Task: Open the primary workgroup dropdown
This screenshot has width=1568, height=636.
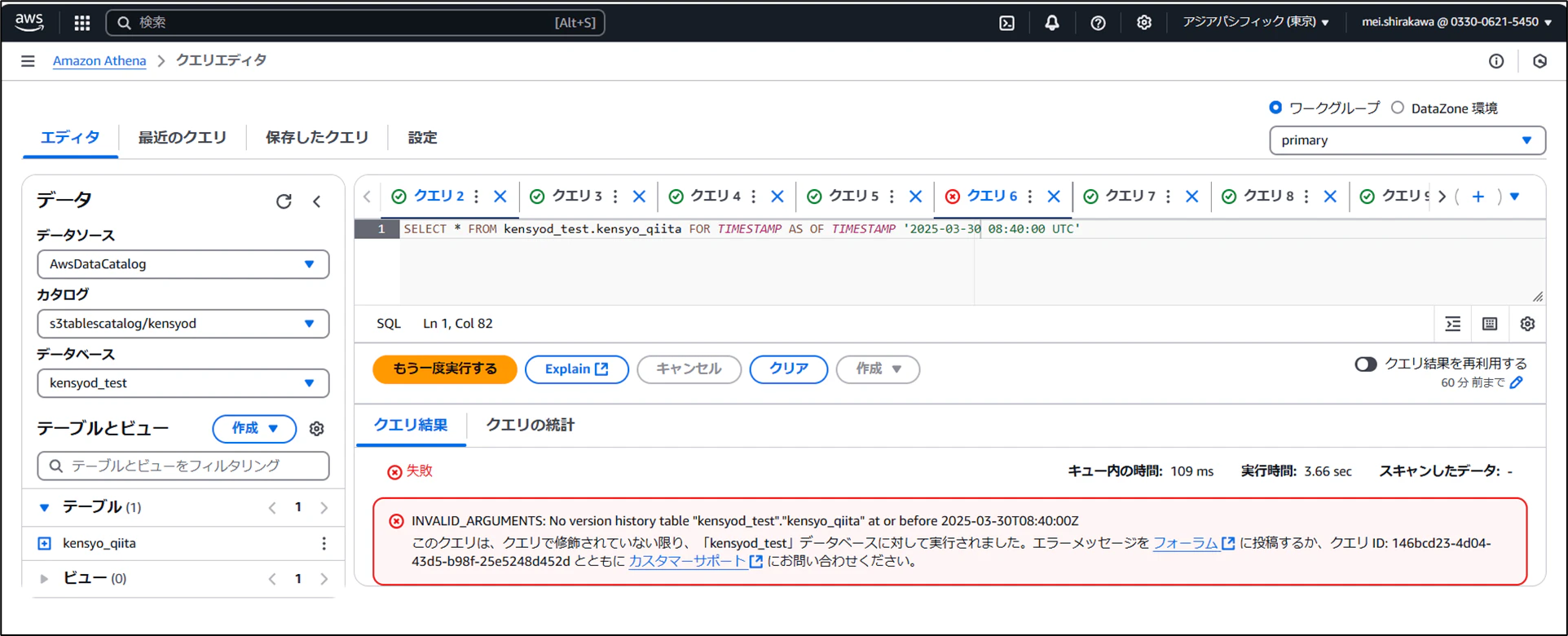Action: click(1407, 140)
